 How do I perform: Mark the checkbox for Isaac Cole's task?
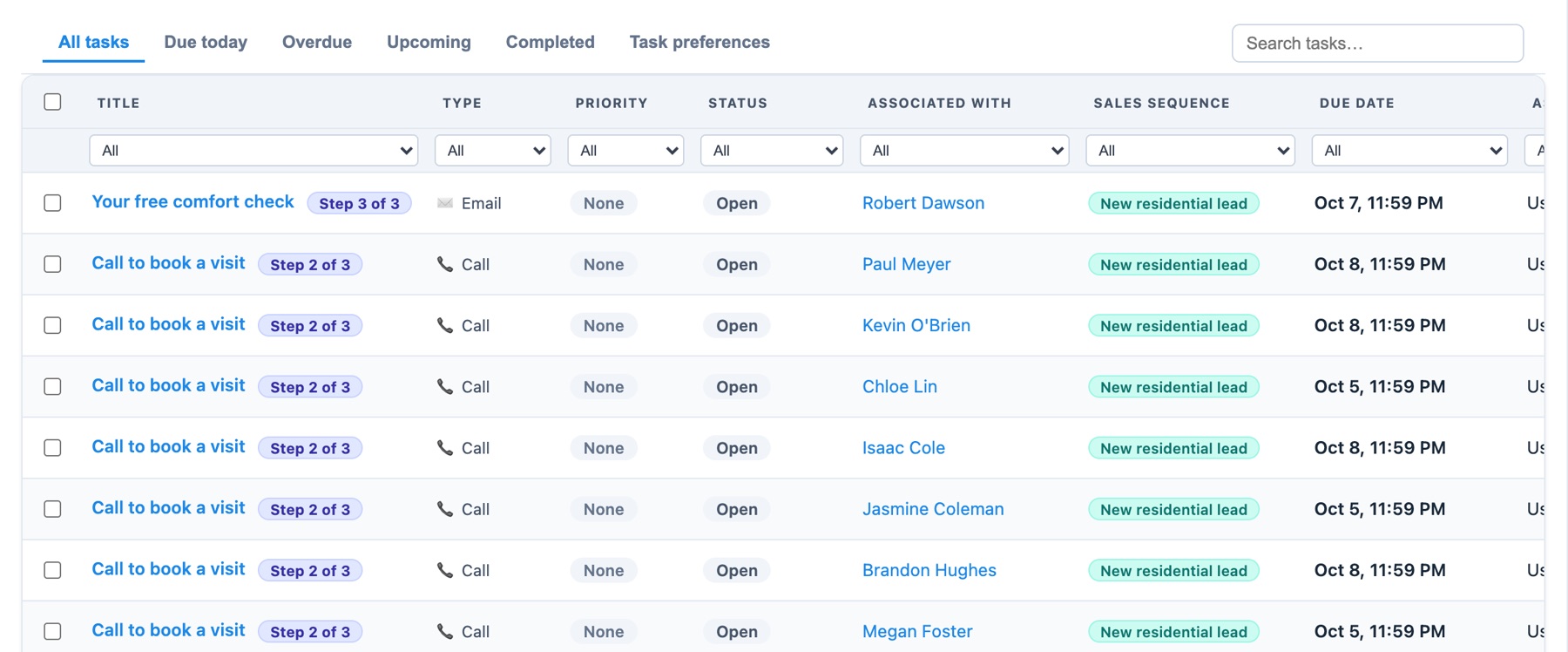click(x=53, y=448)
